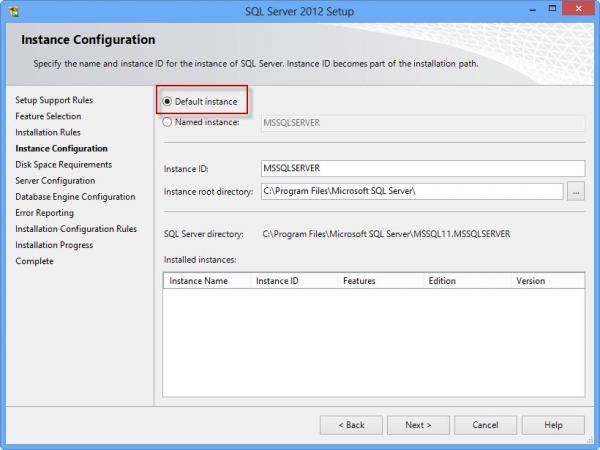Click the Named instance name field
The width and height of the screenshot is (600, 450).
click(423, 123)
